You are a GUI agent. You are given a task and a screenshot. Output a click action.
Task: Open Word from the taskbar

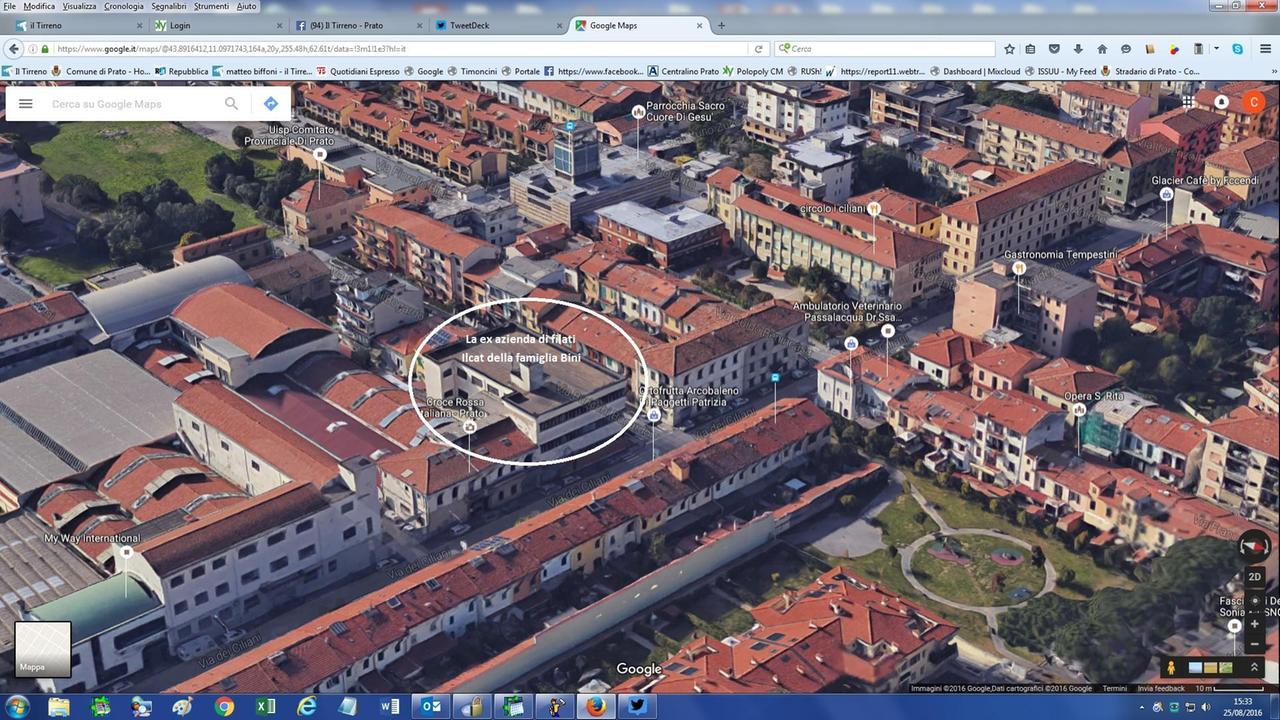pos(390,706)
